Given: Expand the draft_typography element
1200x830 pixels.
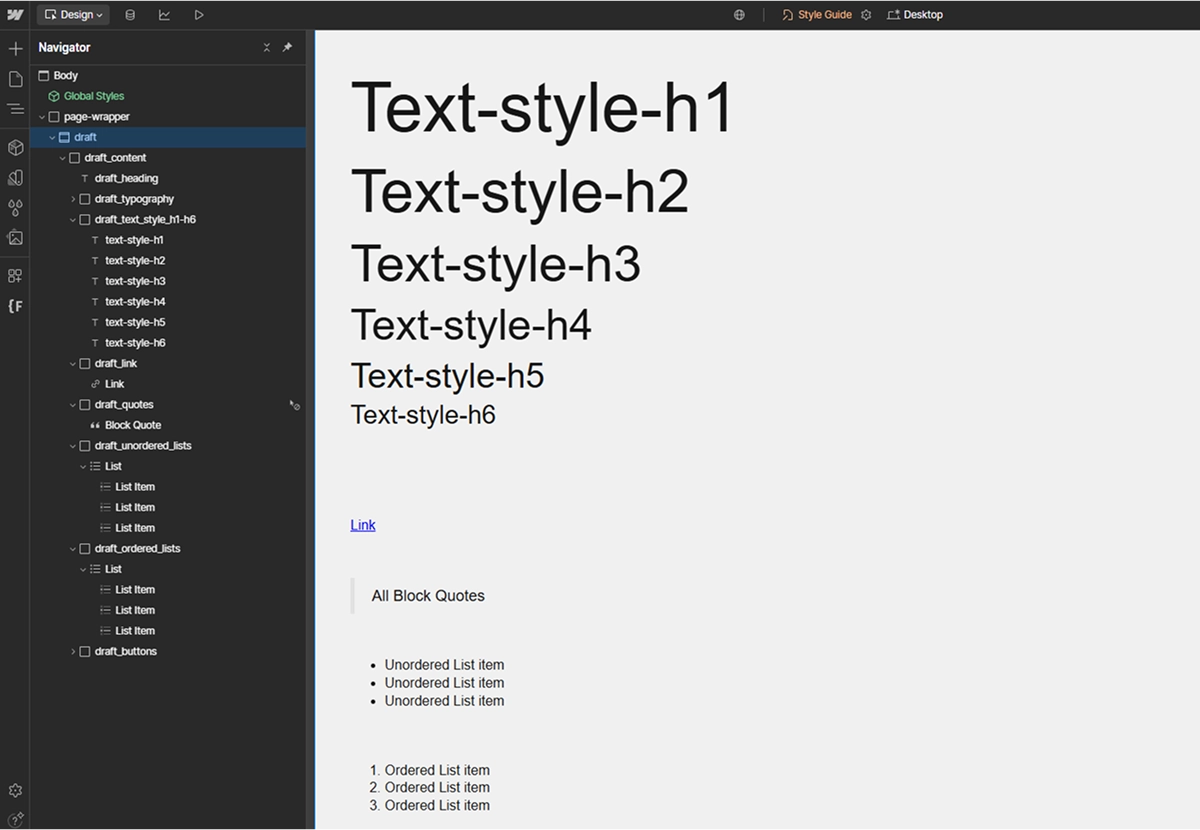Looking at the screenshot, I should tap(73, 198).
